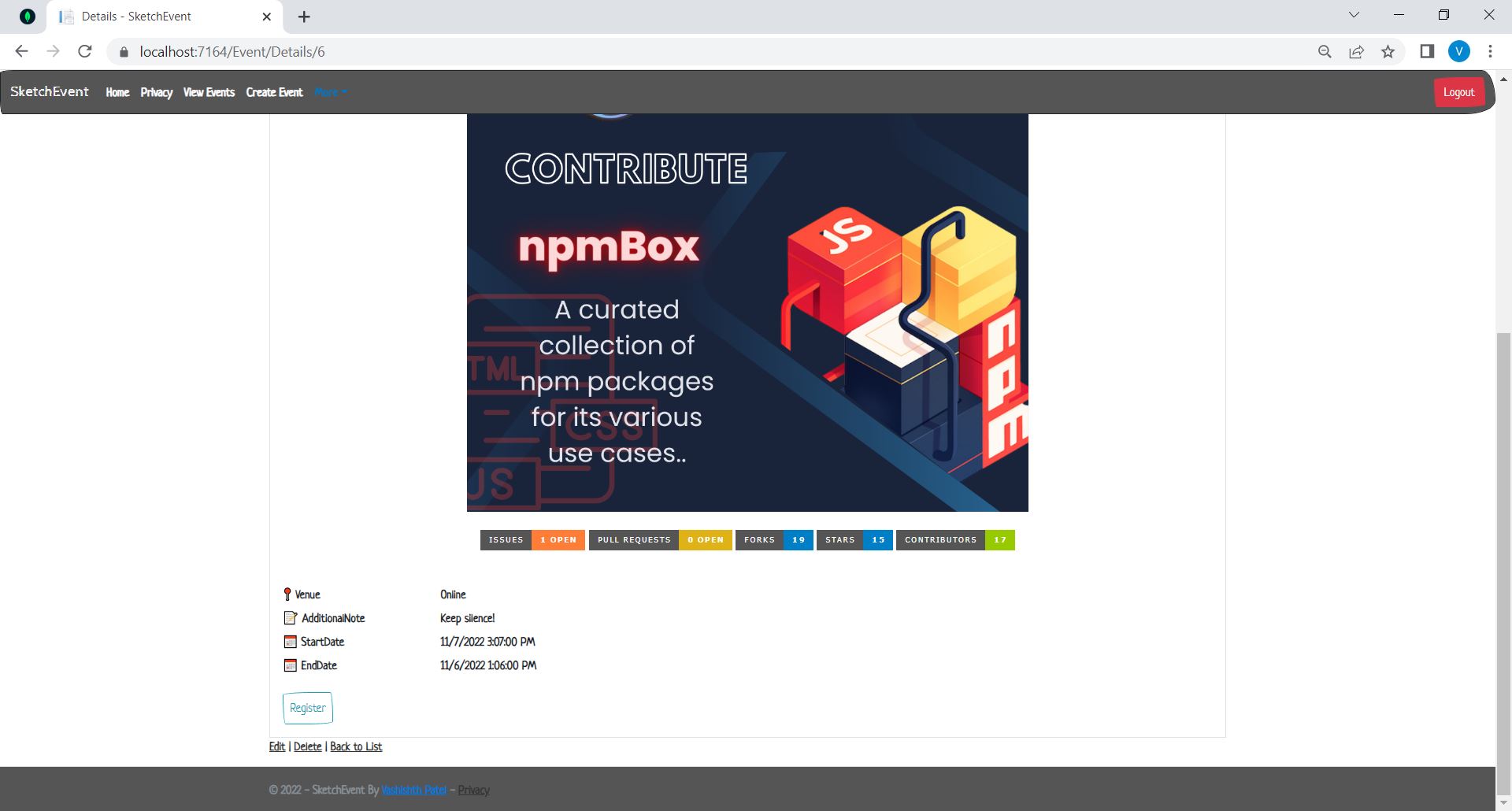This screenshot has height=811, width=1512.
Task: Click the start date 11/7/2022 3:07:00 PM
Action: tap(487, 642)
